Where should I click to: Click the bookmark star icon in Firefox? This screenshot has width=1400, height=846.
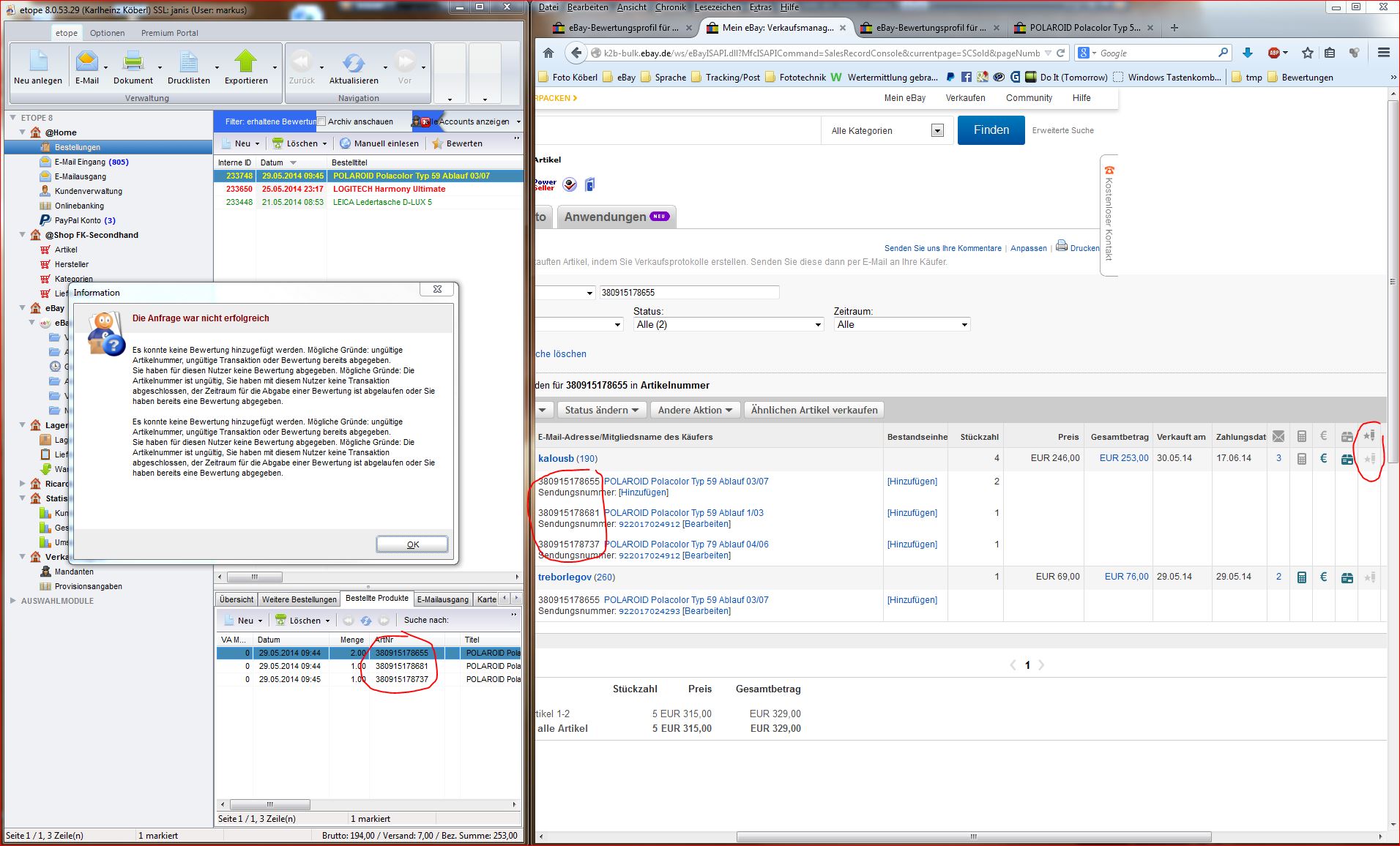pyautogui.click(x=1308, y=53)
